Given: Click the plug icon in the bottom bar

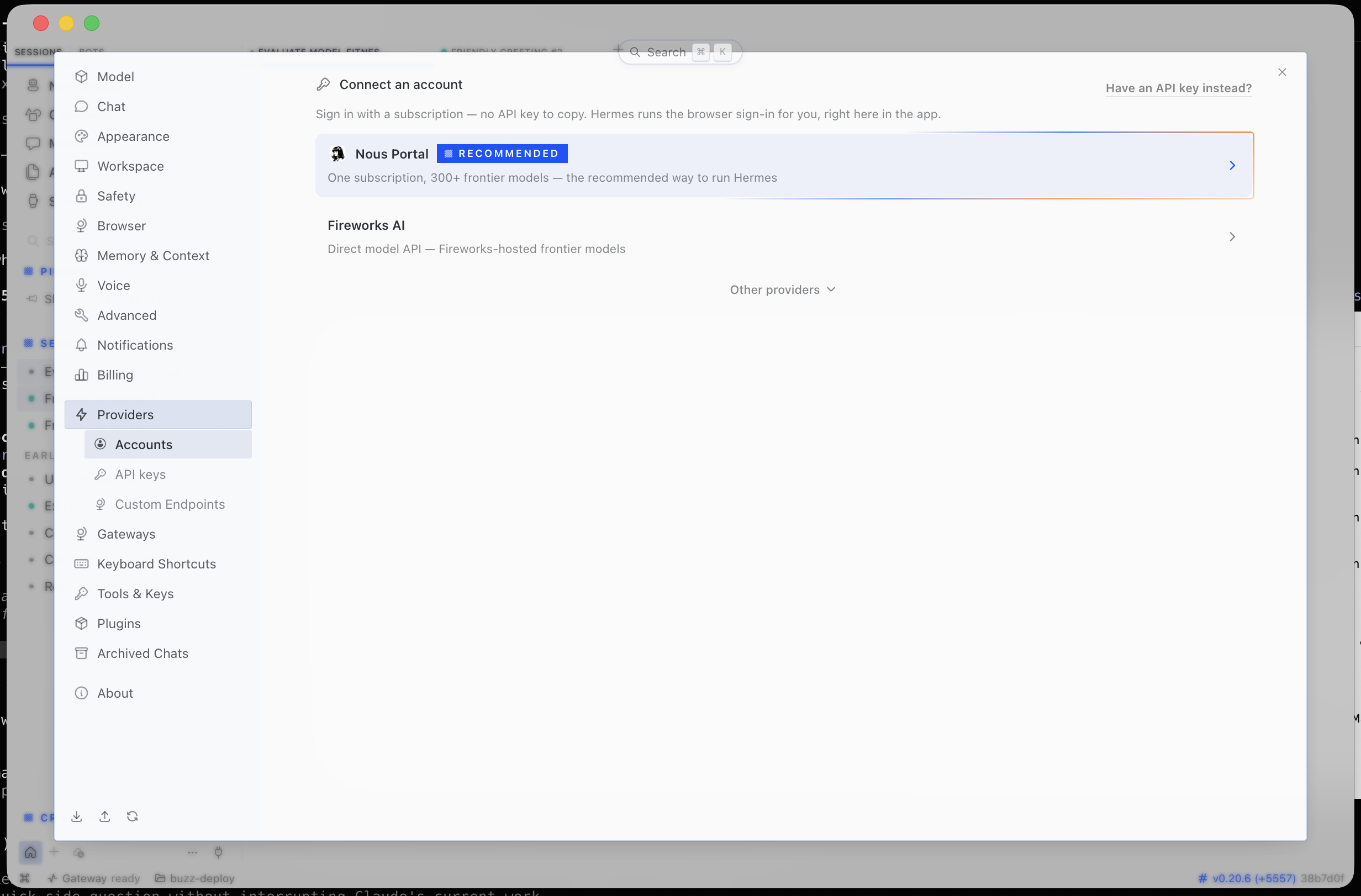Looking at the screenshot, I should point(218,852).
